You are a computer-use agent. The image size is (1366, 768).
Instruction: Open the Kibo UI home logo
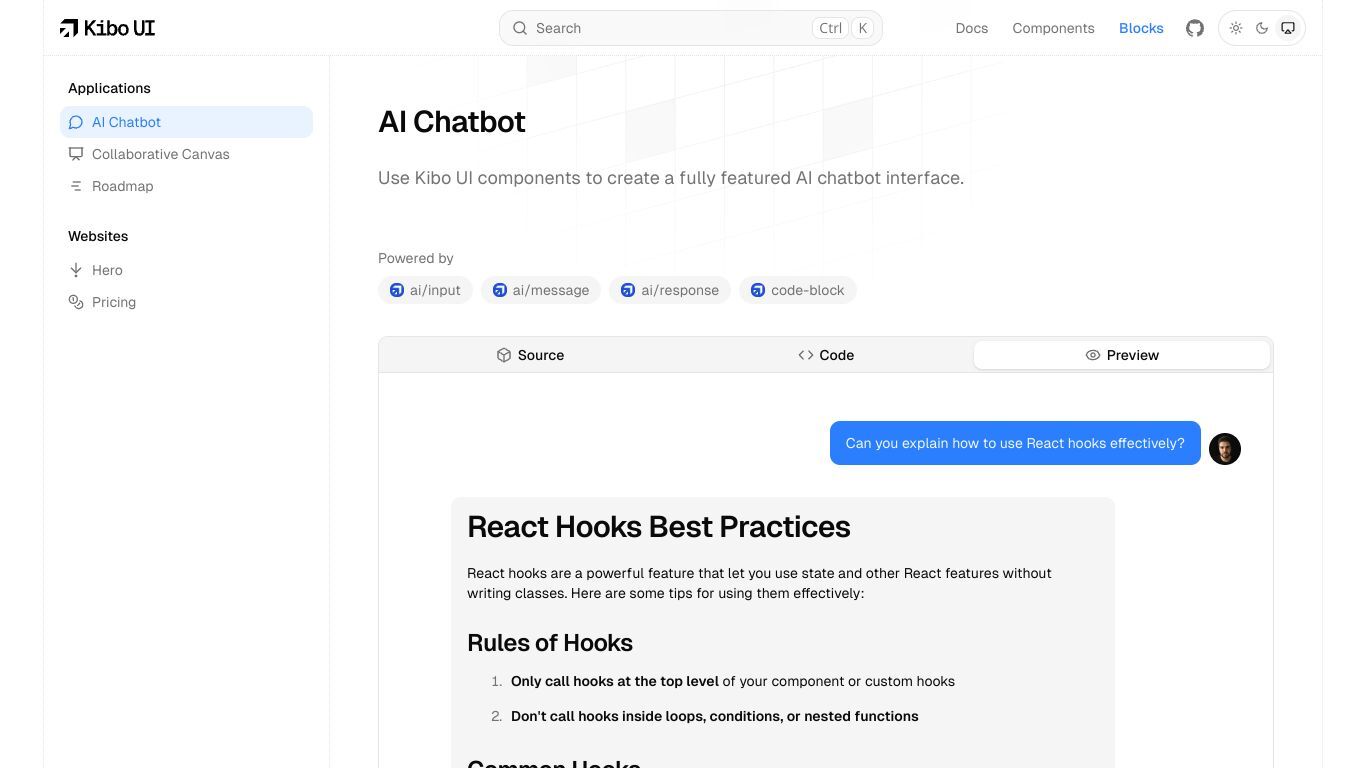(x=108, y=28)
